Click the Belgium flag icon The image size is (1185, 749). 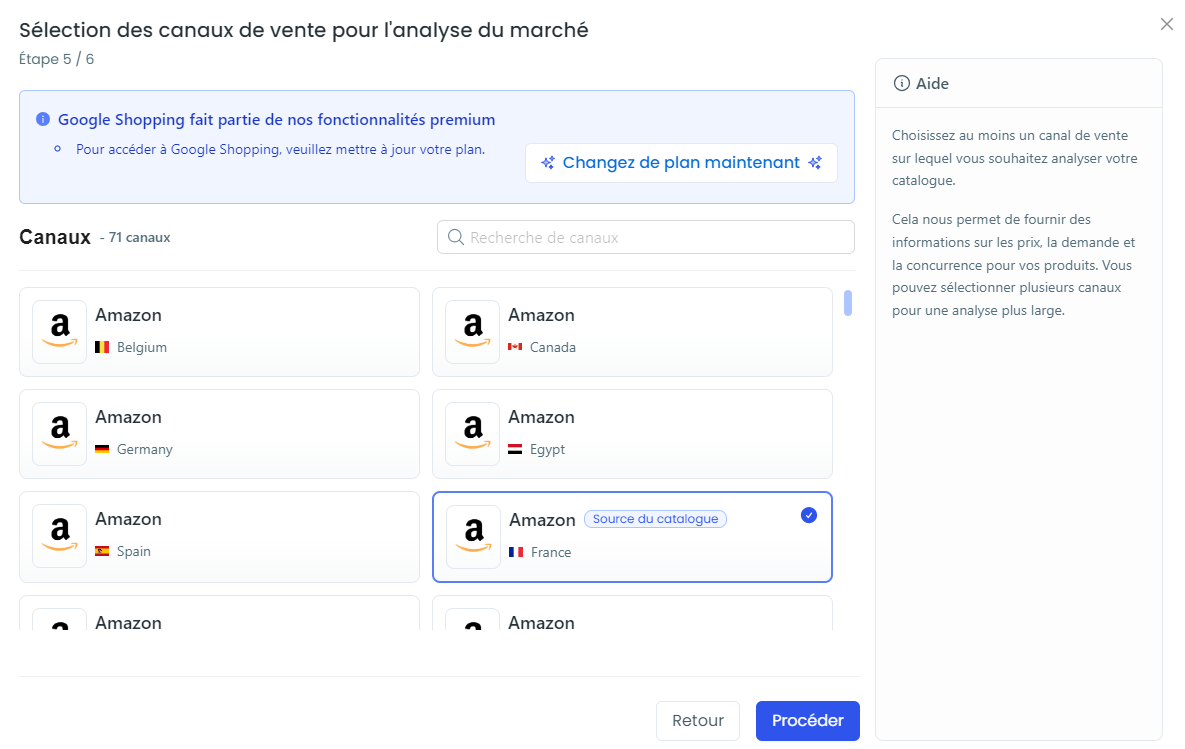102,348
